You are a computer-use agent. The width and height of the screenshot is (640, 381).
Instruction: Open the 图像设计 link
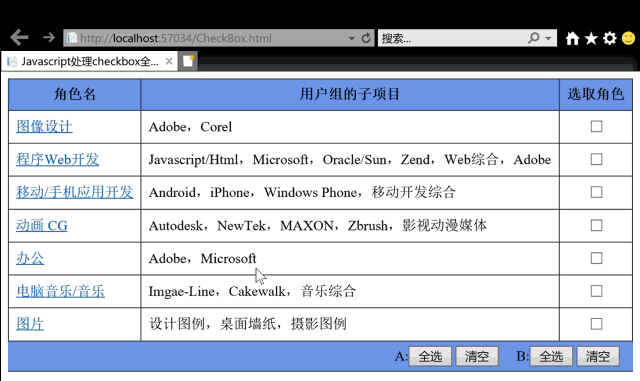coord(44,127)
